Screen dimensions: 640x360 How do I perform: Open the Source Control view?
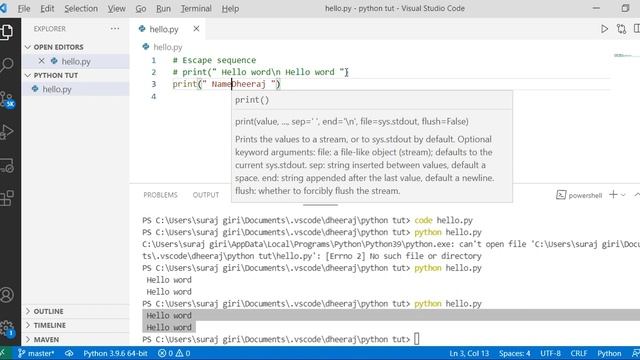[7, 99]
